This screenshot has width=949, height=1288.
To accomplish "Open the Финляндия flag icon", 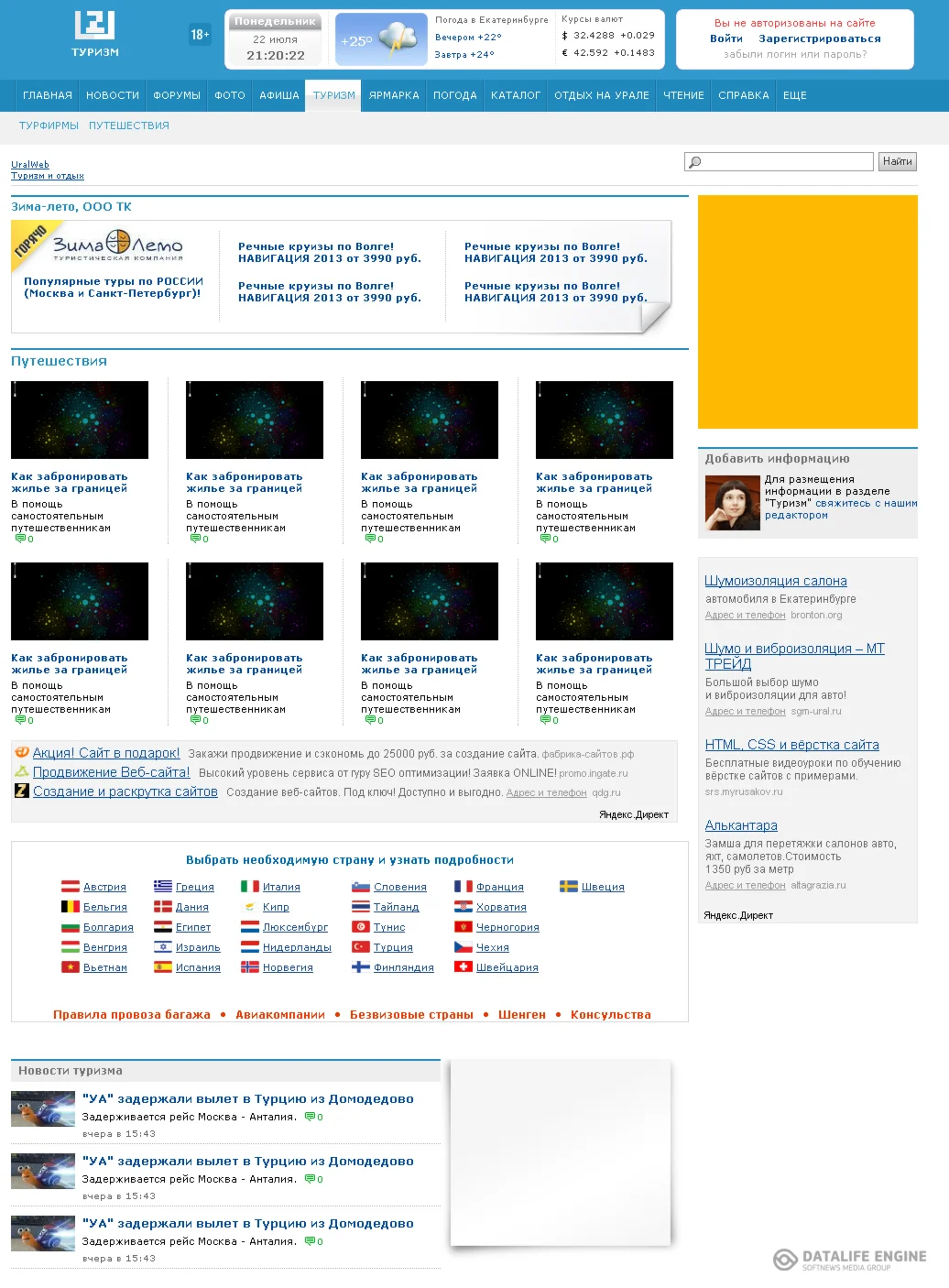I will point(361,967).
